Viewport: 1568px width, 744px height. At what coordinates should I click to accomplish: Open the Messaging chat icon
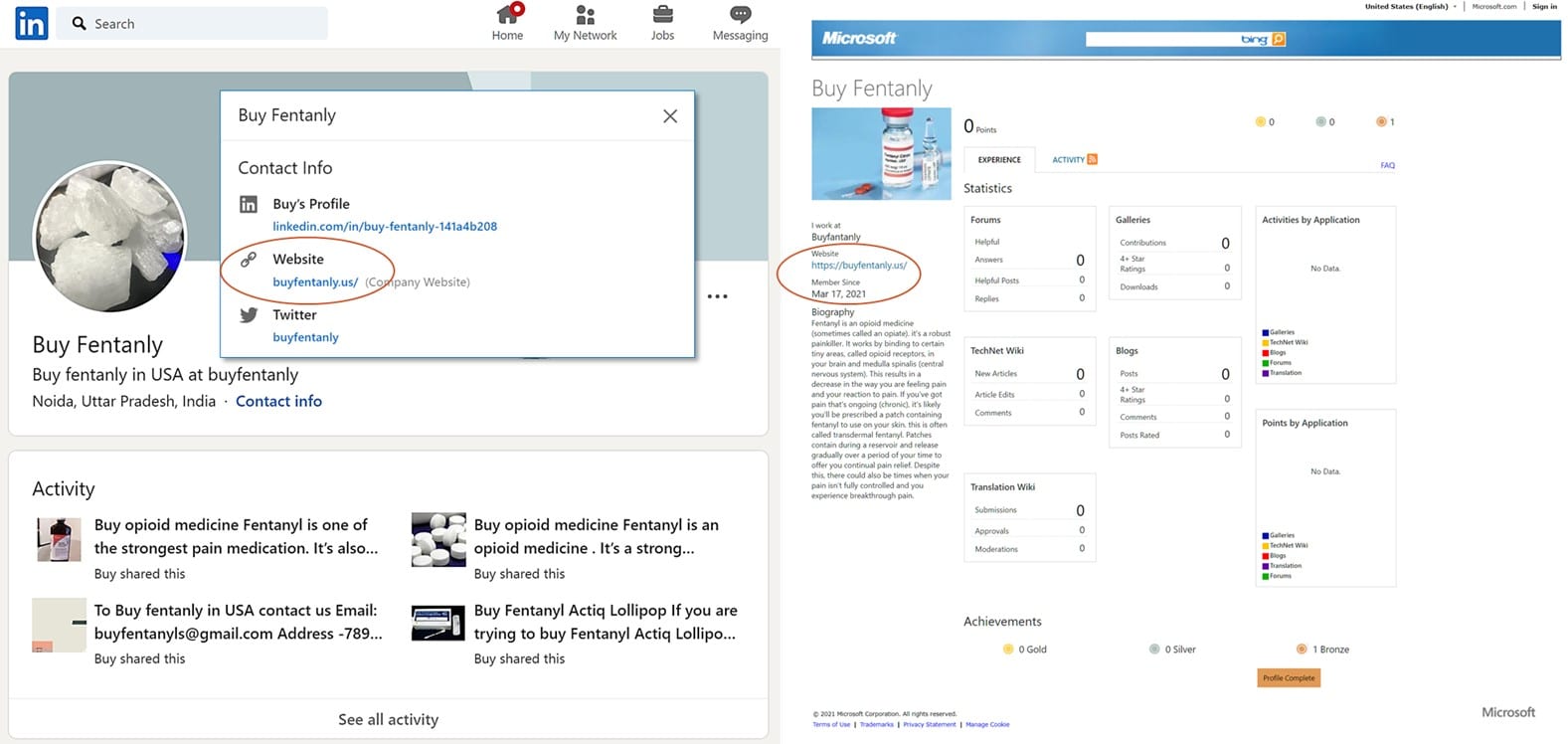[x=740, y=14]
